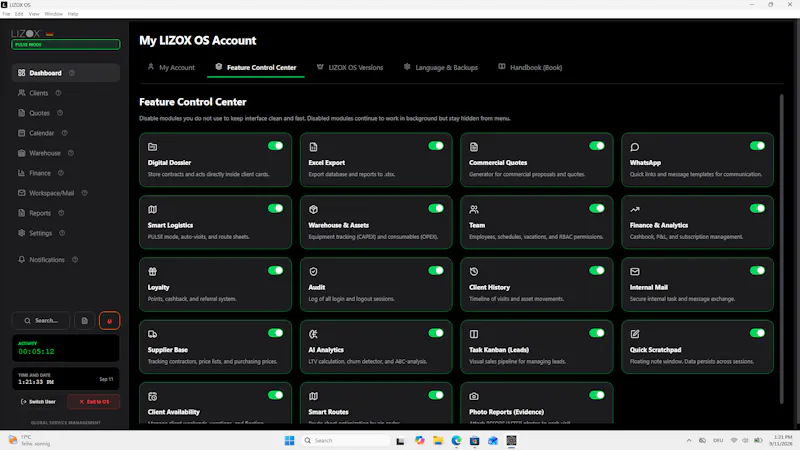Image resolution: width=800 pixels, height=450 pixels.
Task: Open Microsoft Edge from the taskbar
Action: point(456,441)
